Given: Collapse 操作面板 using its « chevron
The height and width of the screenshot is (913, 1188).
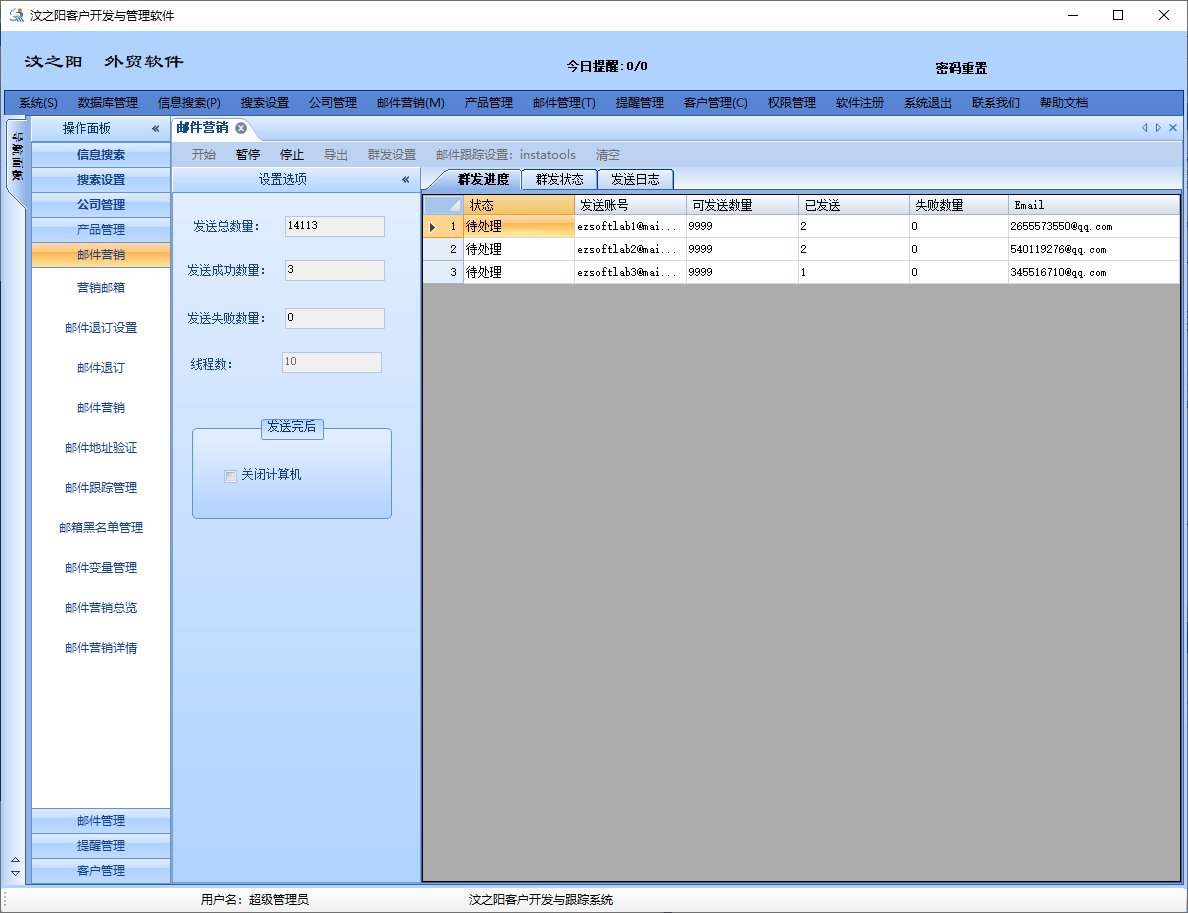Looking at the screenshot, I should [155, 128].
